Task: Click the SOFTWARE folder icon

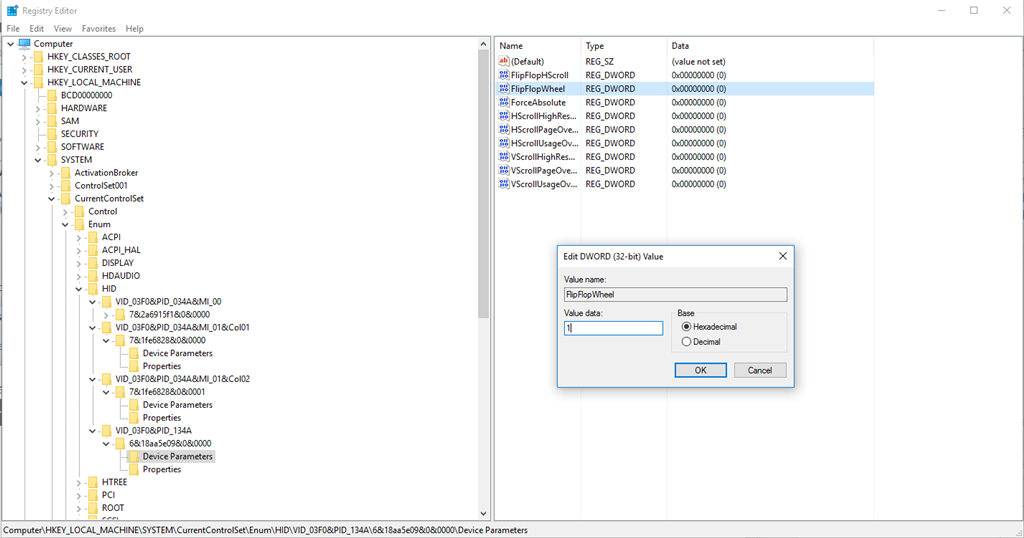Action: [52, 147]
